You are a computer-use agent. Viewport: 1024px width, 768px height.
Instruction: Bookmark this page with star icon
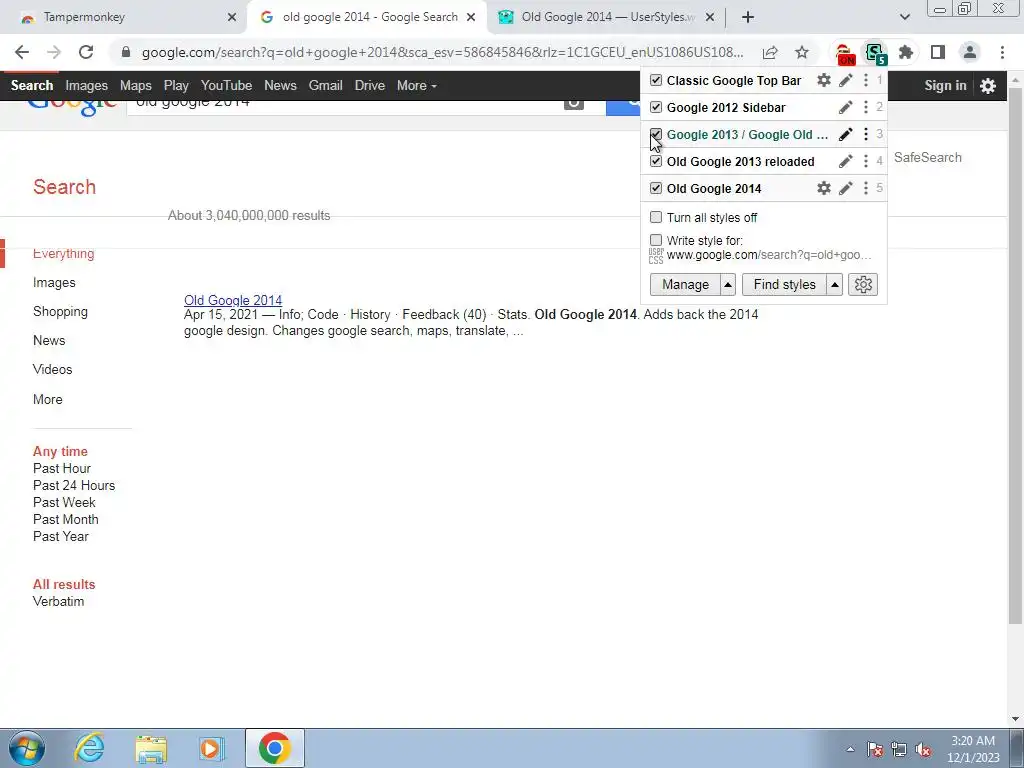802,52
